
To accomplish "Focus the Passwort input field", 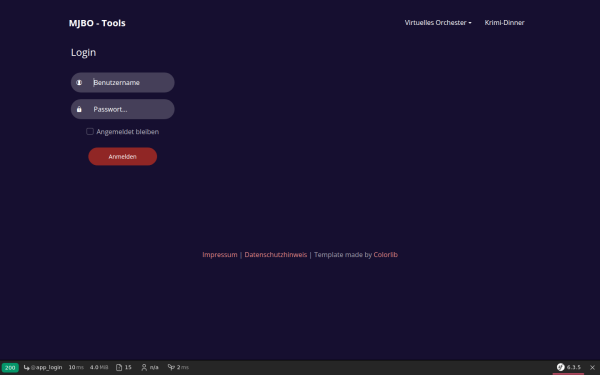I will pos(122,109).
